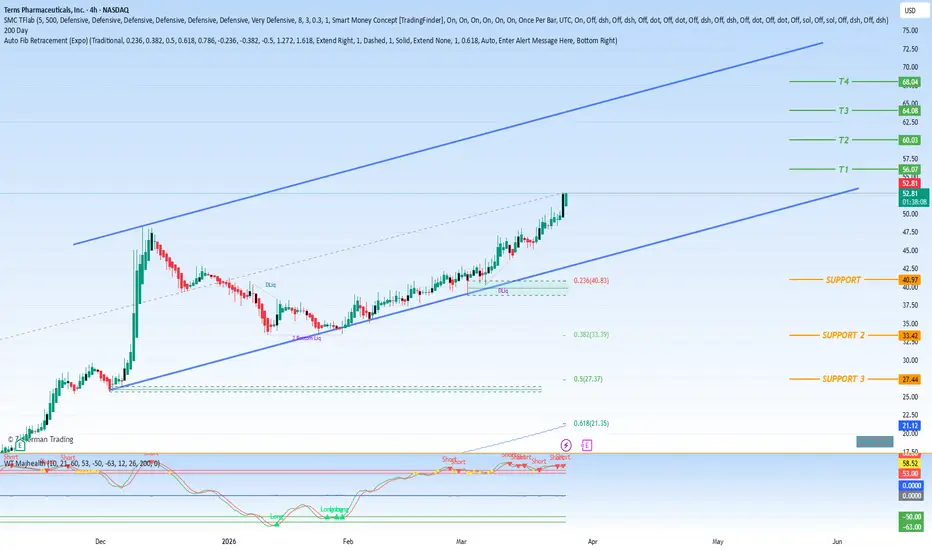Click the red 52.81 price tag
Viewport: 932px width, 550px height.
tap(910, 183)
